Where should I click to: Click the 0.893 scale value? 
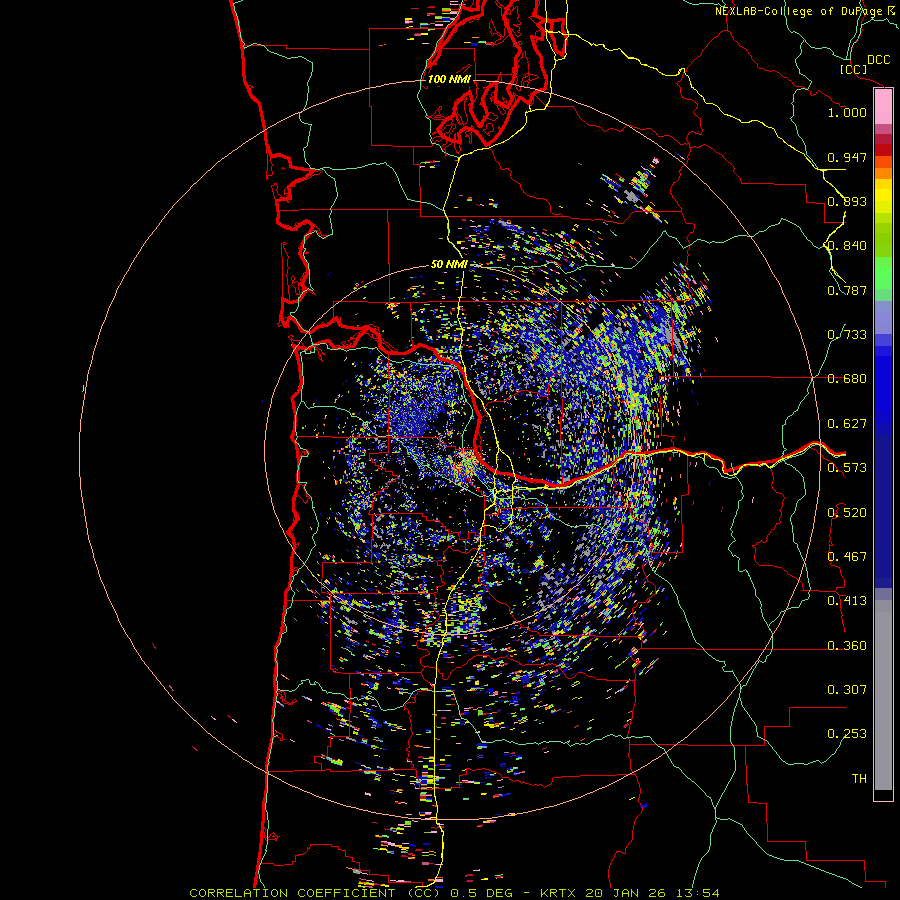847,201
